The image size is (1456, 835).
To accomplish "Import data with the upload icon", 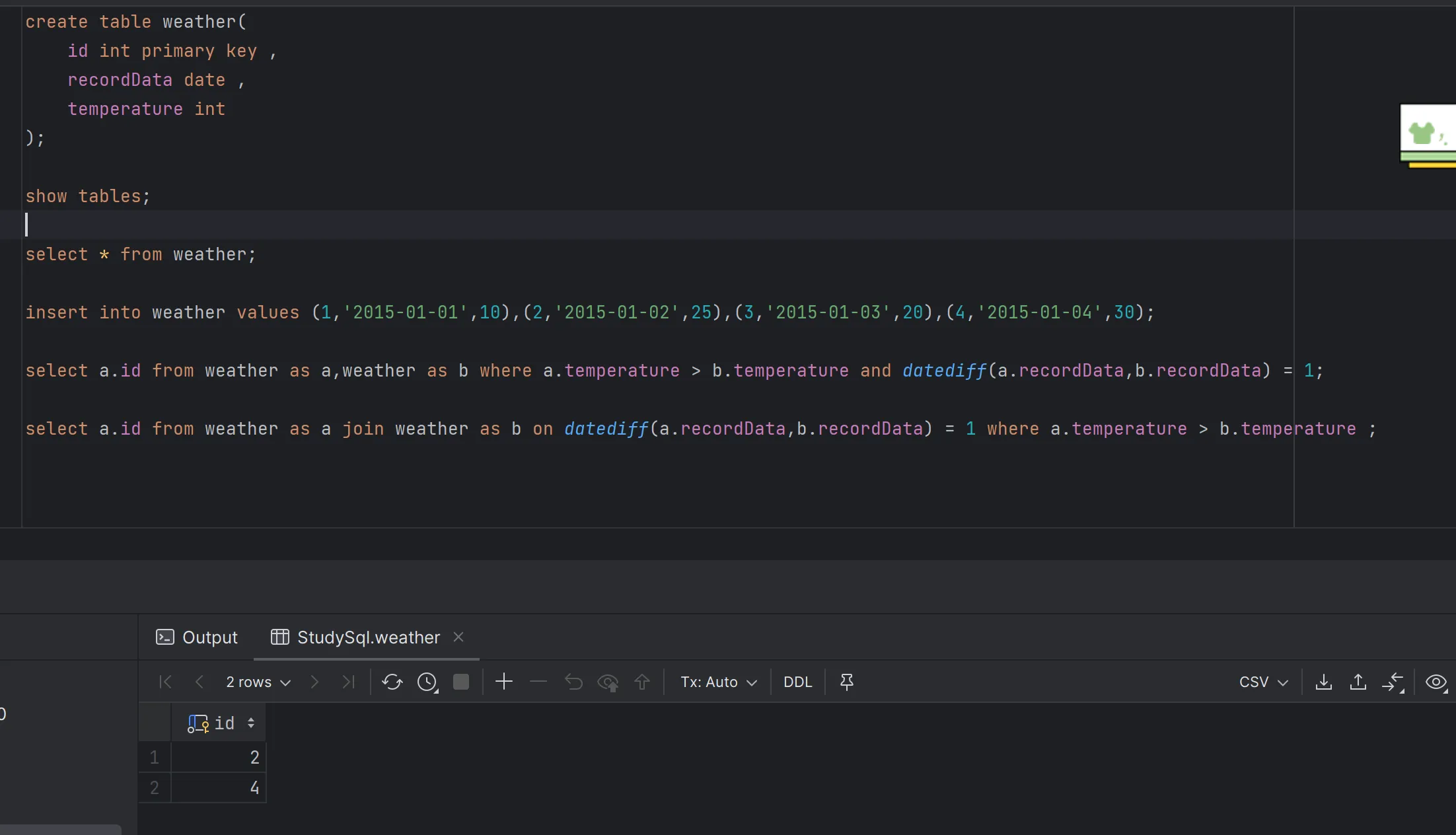I will pos(1358,682).
